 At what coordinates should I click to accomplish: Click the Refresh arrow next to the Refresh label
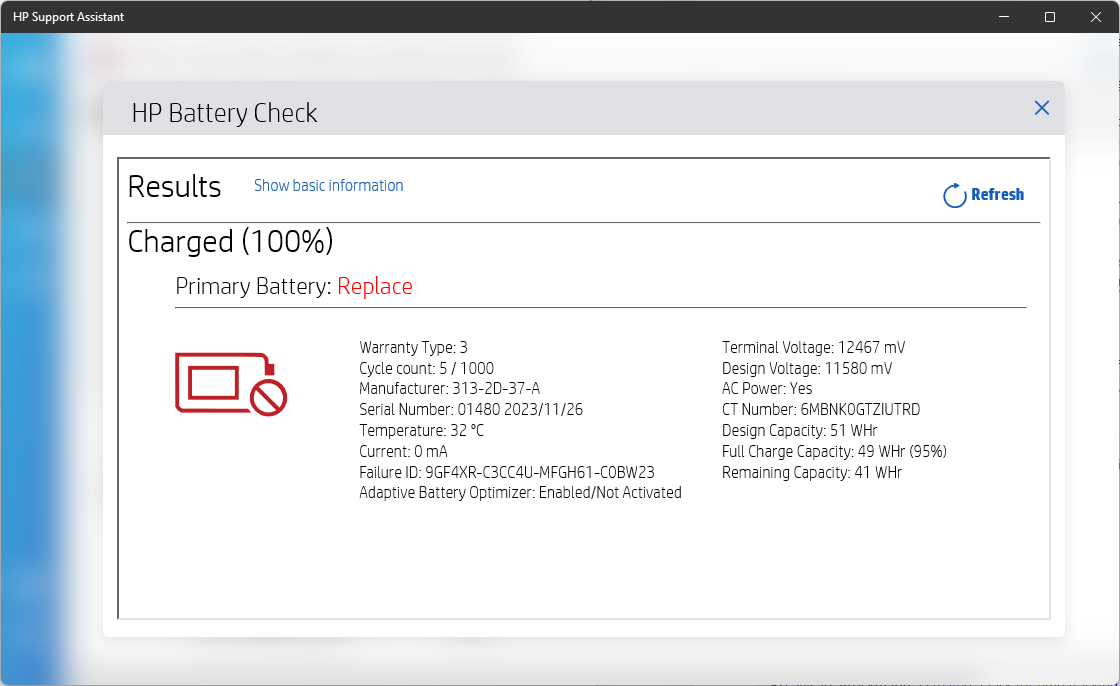[953, 195]
